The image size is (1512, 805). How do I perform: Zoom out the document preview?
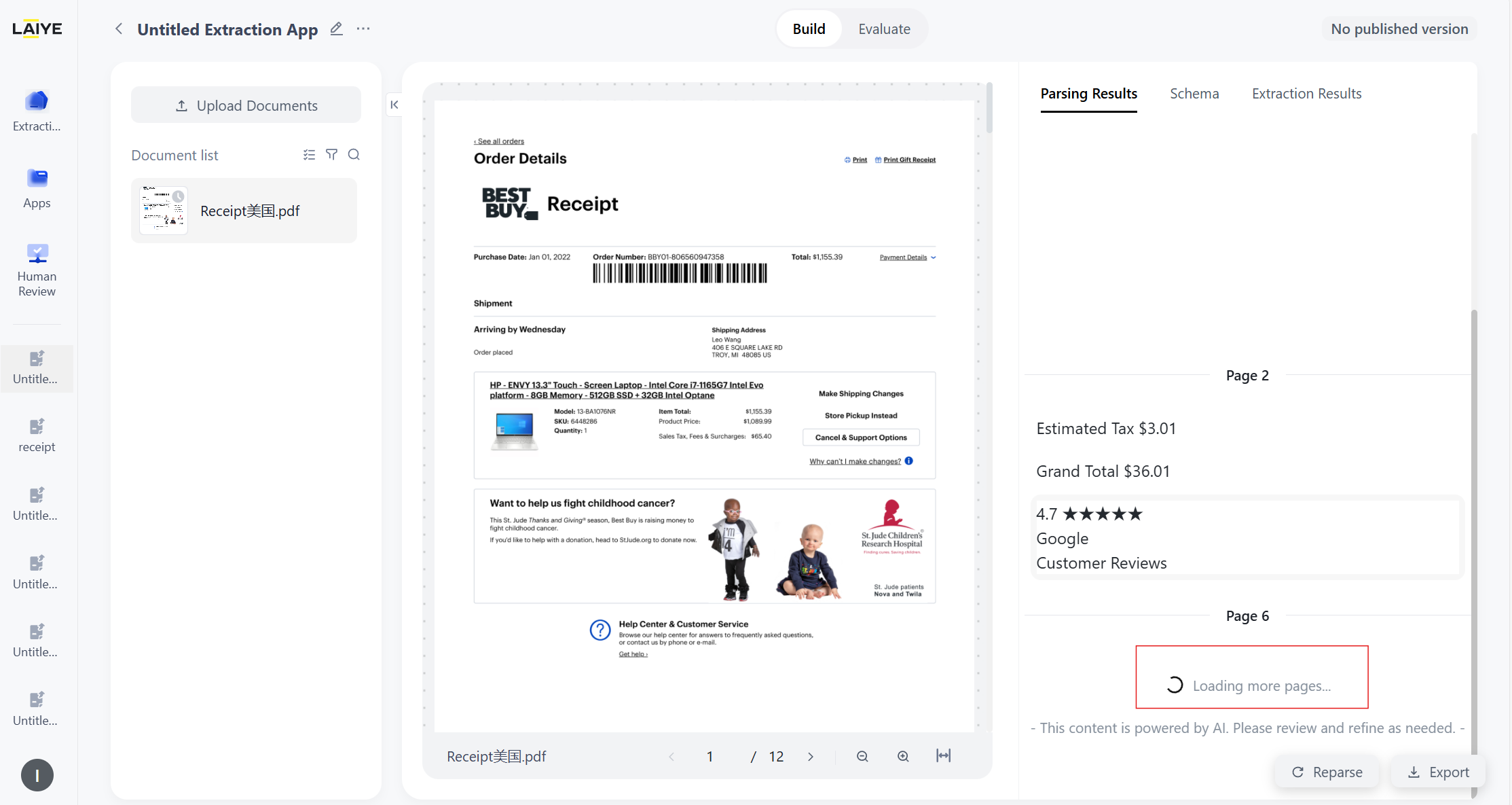(x=862, y=756)
